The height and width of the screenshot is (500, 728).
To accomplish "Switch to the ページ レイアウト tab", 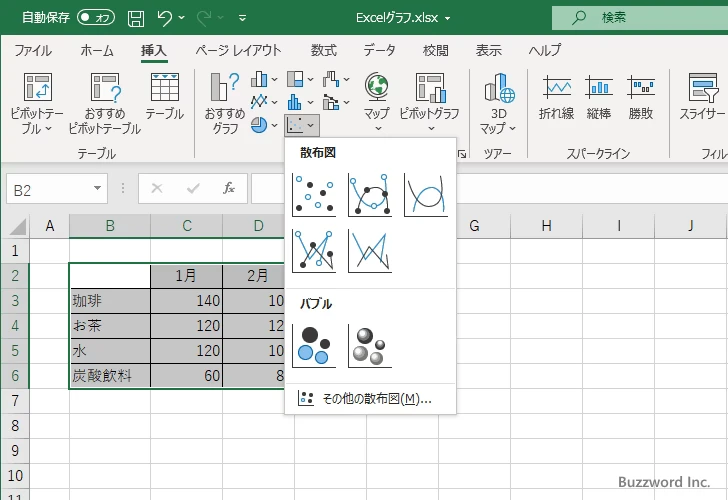I will pos(238,50).
